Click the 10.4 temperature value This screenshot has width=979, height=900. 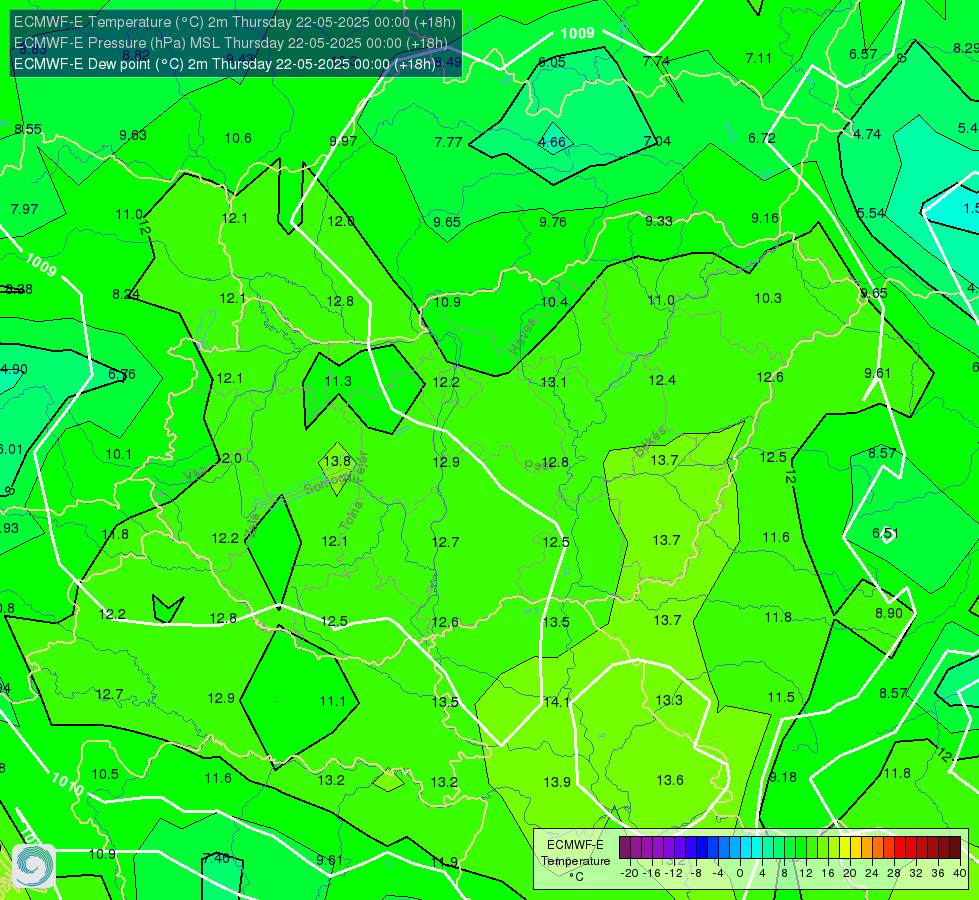point(554,303)
